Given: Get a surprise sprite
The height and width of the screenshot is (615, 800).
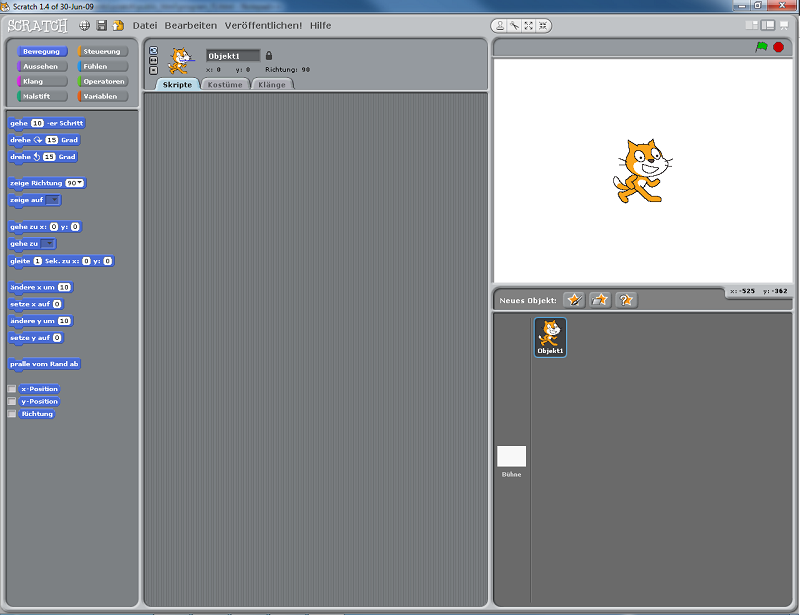Looking at the screenshot, I should (626, 300).
